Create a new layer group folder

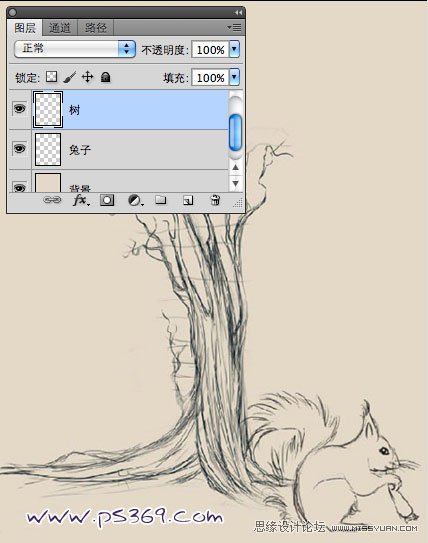(161, 199)
